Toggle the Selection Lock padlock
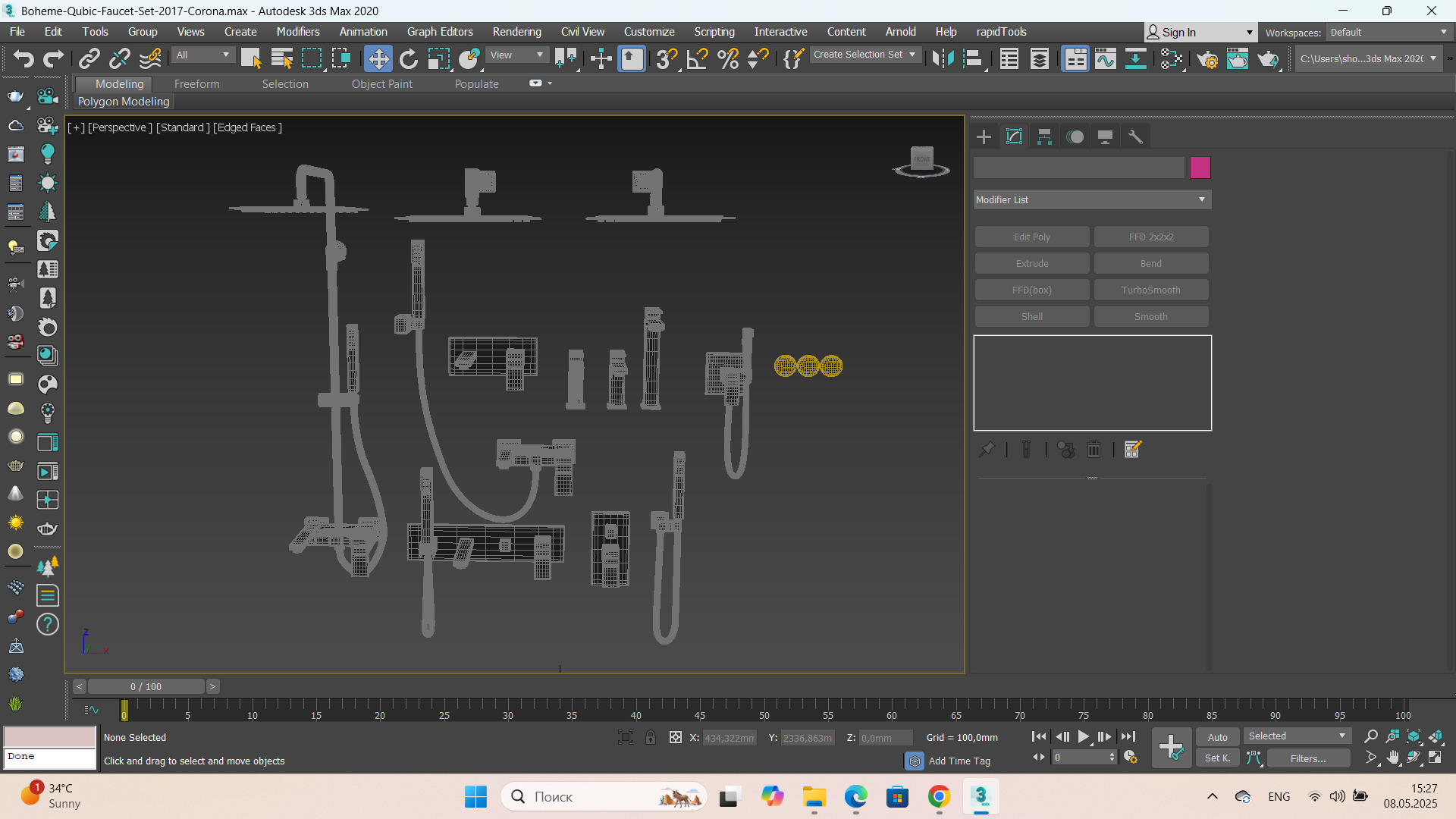1456x819 pixels. point(651,737)
